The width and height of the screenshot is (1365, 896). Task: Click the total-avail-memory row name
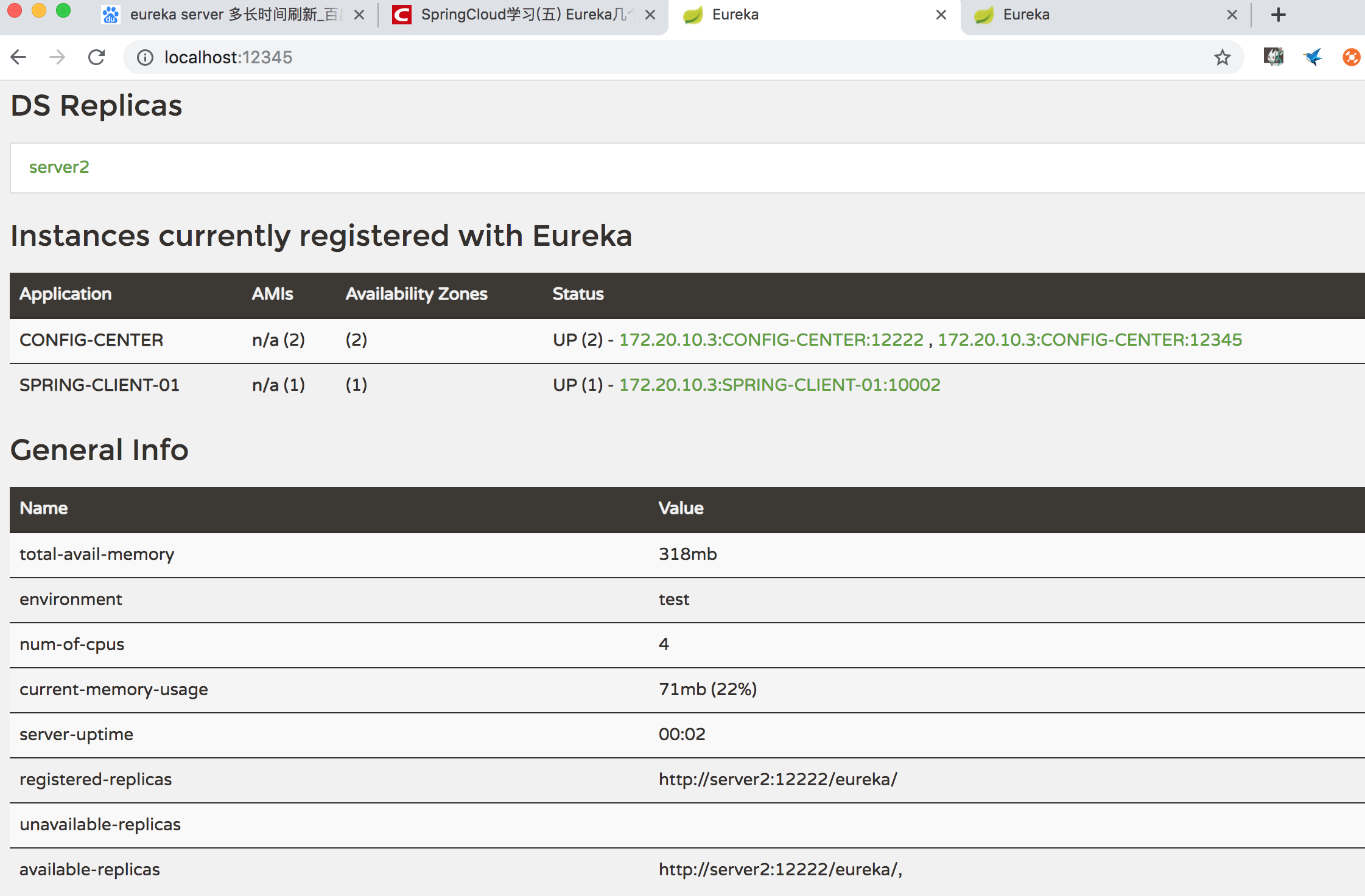tap(97, 555)
